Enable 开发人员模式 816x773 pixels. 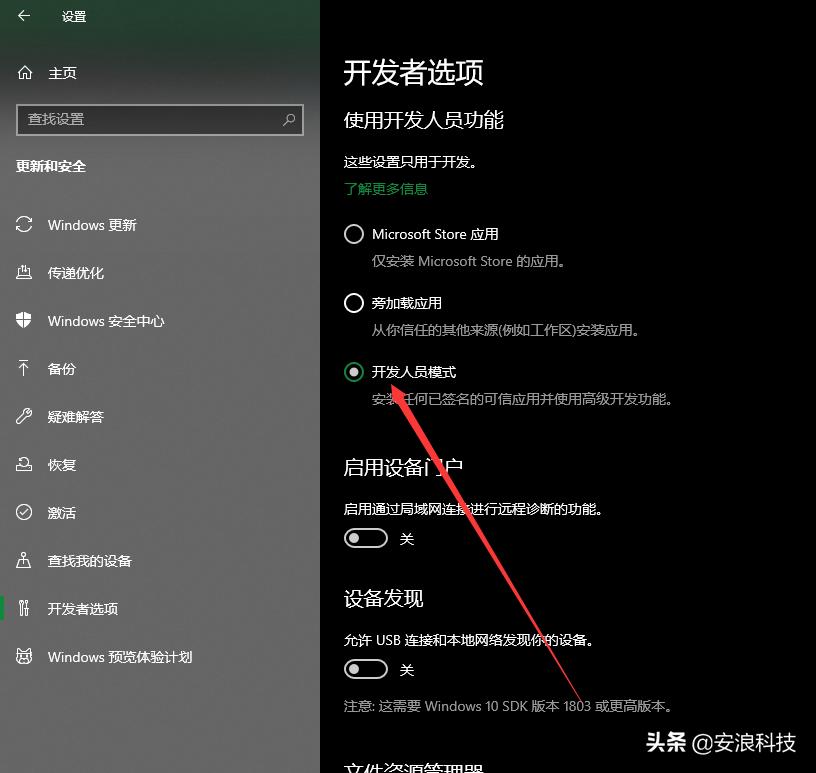coord(354,371)
